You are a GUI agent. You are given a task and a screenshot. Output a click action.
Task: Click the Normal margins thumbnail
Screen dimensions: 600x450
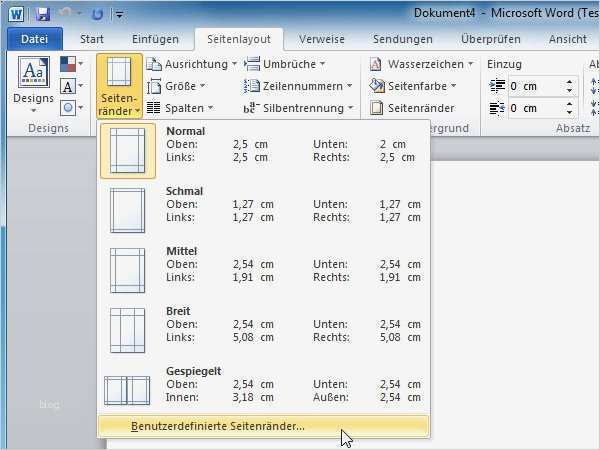click(x=127, y=151)
